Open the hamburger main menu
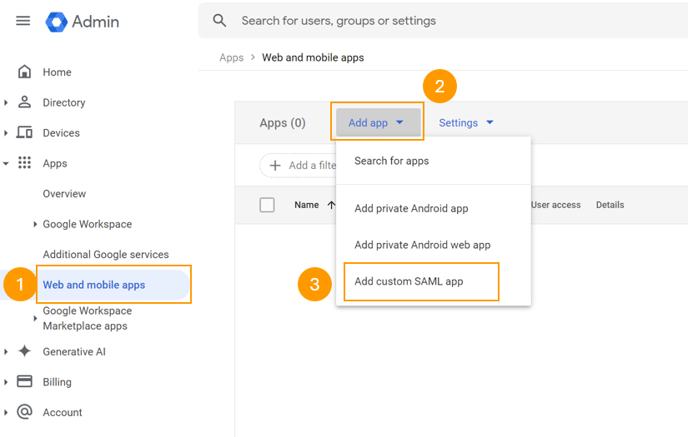The width and height of the screenshot is (688, 437). point(23,21)
